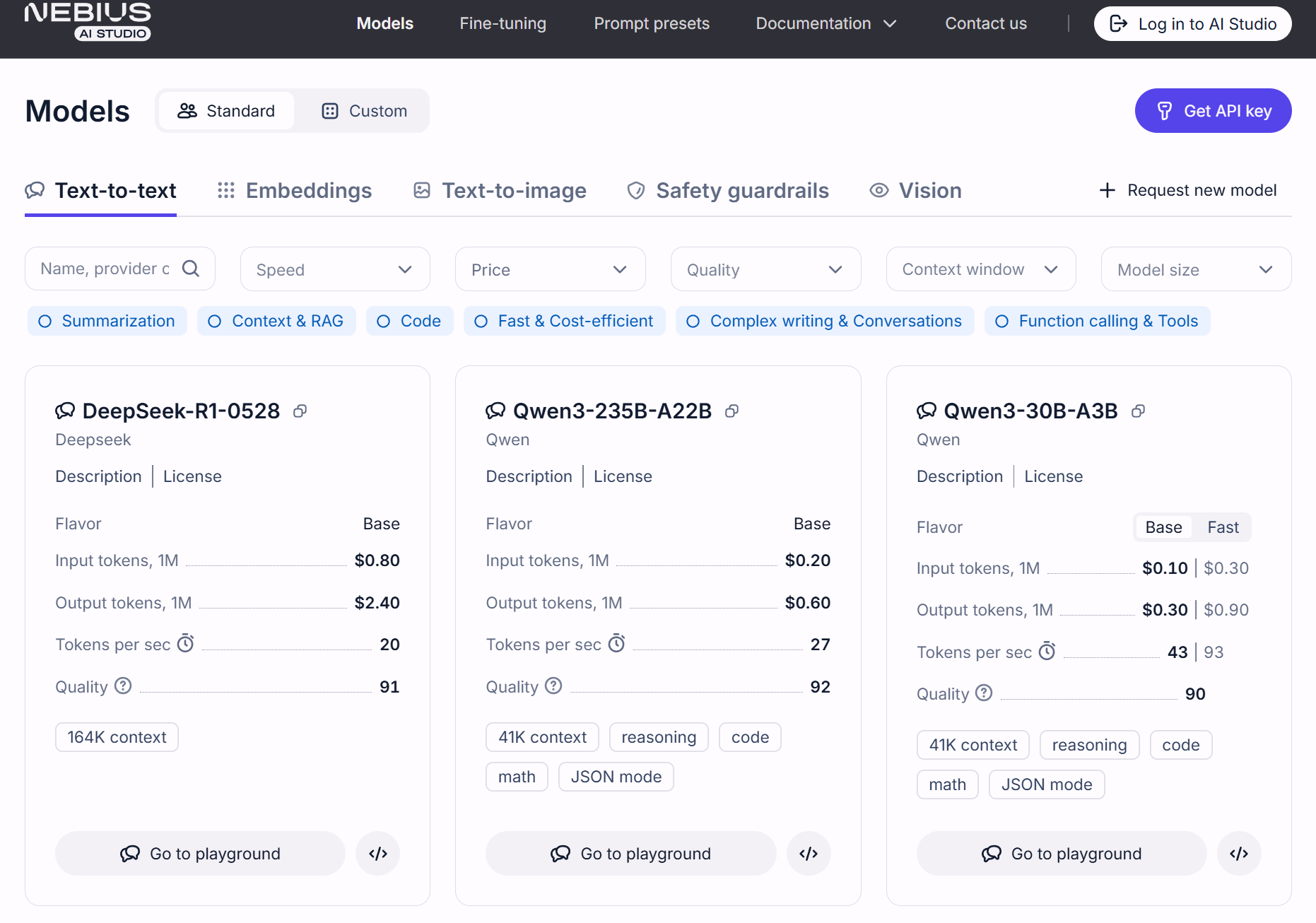Viewport: 1316px width, 923px height.
Task: Click the chat icon beside Qwen3-30B-A3B title
Action: (x=927, y=411)
